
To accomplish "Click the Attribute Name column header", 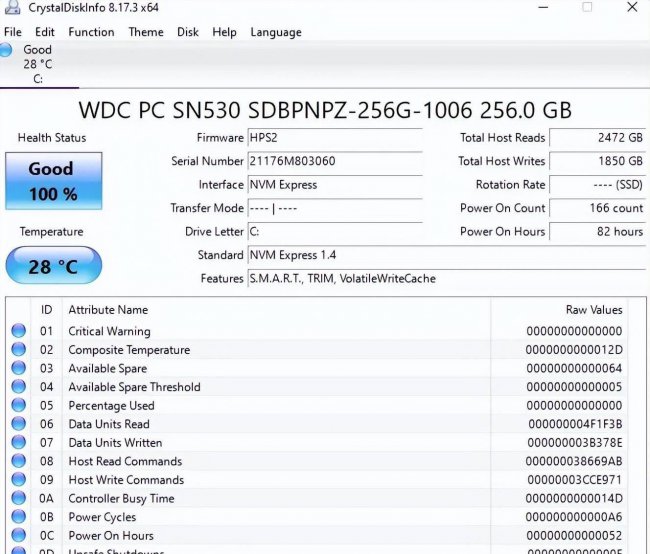I will click(x=276, y=310).
